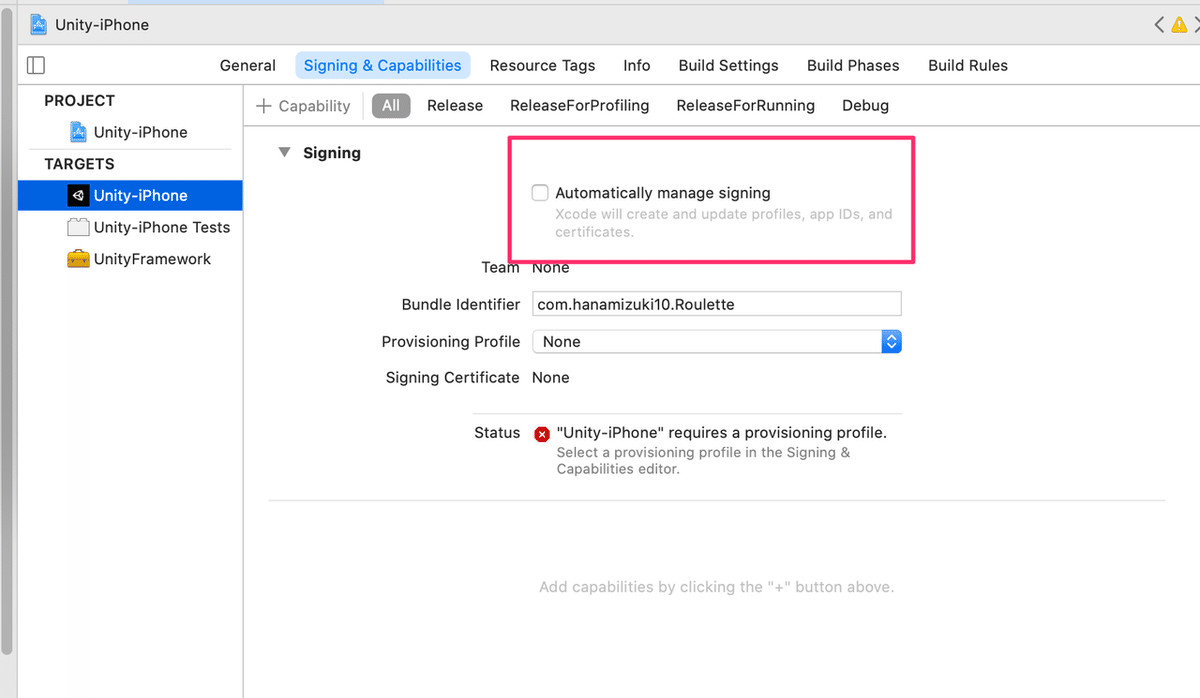Screen dimensions: 1200x698
Task: Select the Debug configuration filter
Action: pyautogui.click(x=865, y=105)
